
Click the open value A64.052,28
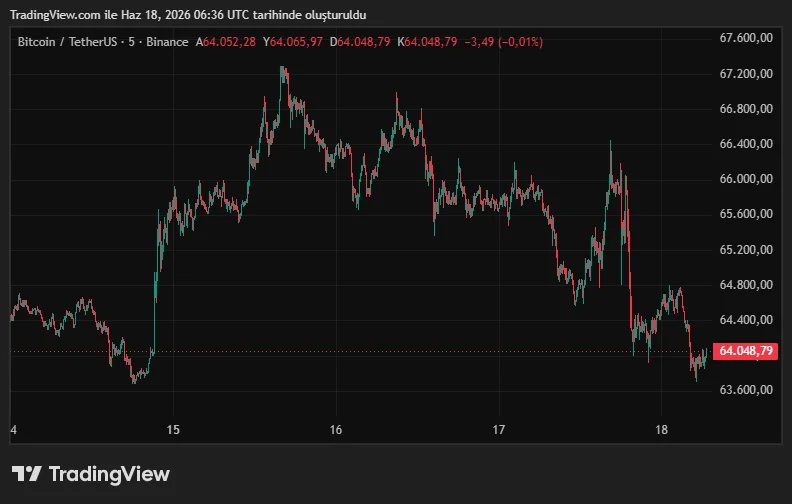(226, 42)
